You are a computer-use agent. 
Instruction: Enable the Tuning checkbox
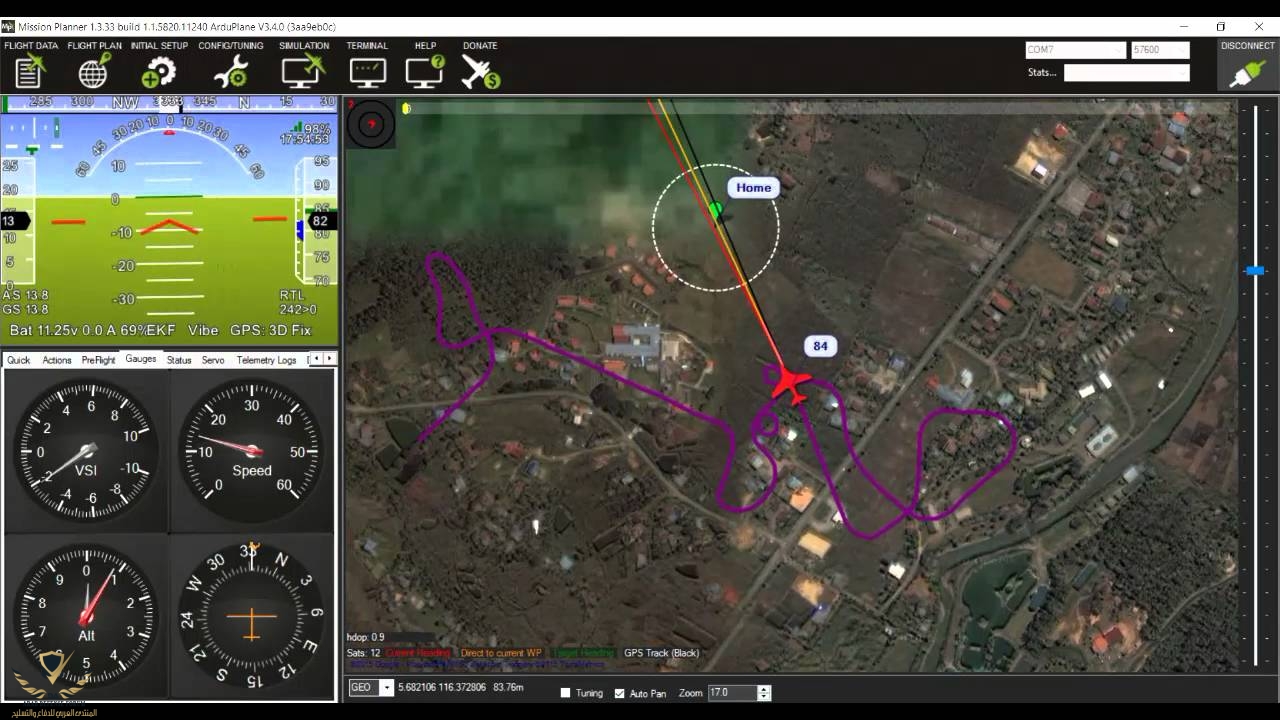tap(566, 693)
